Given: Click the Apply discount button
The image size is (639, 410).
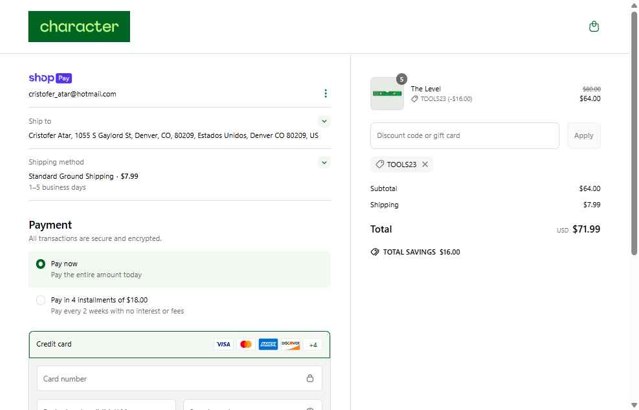Looking at the screenshot, I should pyautogui.click(x=584, y=135).
